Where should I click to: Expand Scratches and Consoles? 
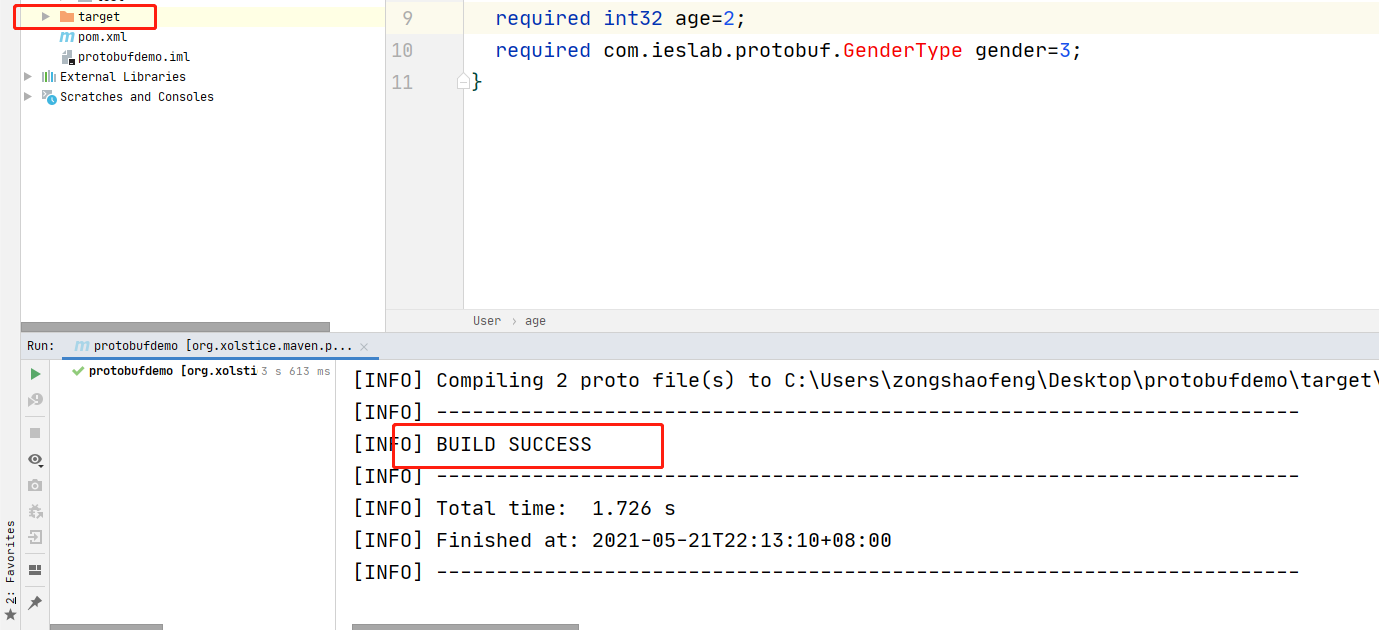(x=26, y=96)
